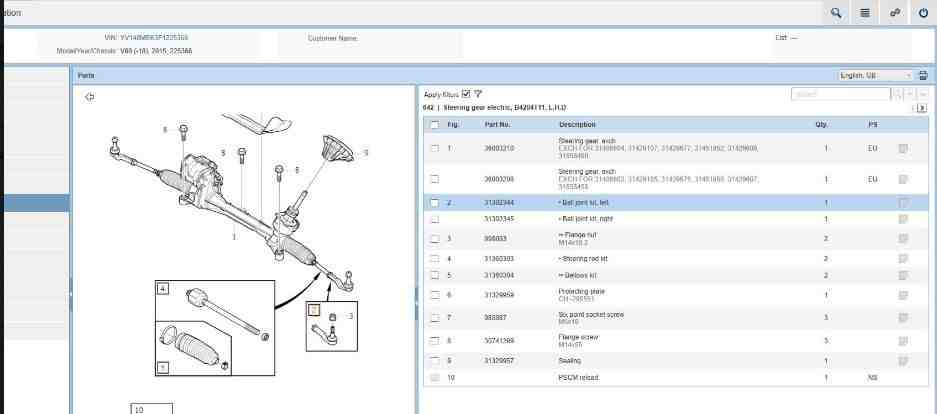Open the list menu icon in top bar

click(x=864, y=13)
